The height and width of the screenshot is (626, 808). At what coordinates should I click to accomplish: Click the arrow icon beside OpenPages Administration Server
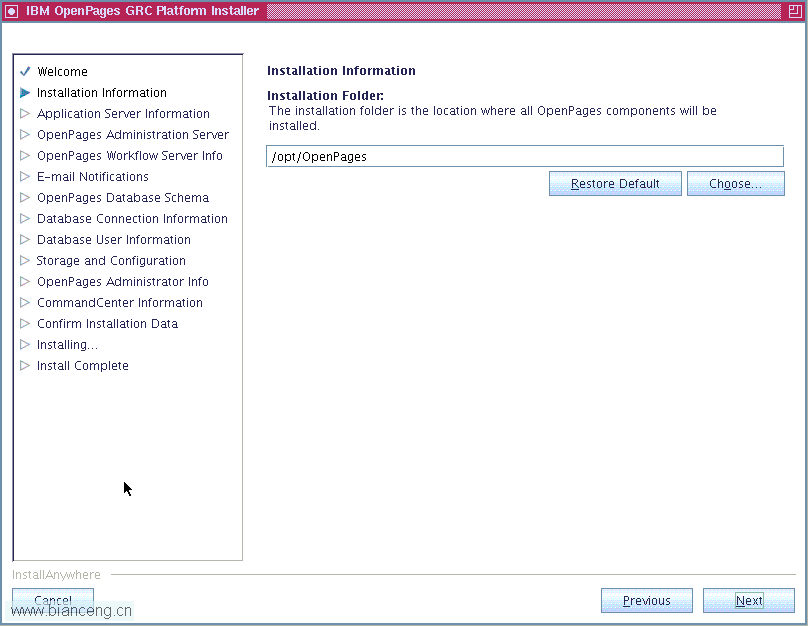(25, 134)
